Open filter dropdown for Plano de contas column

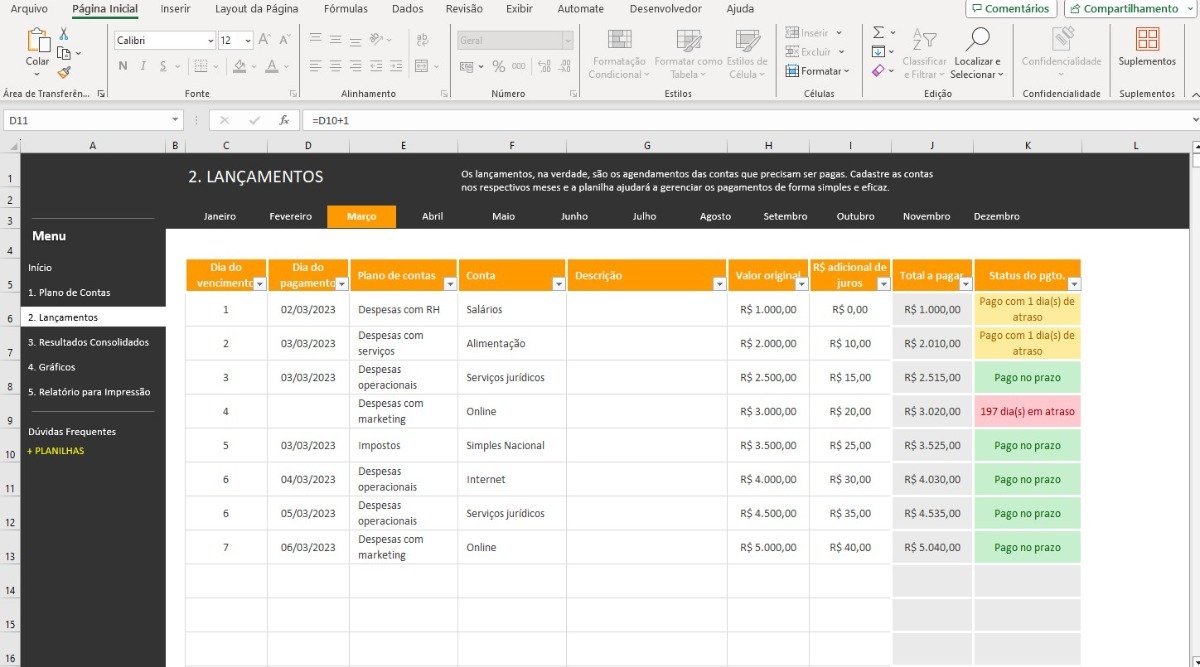450,284
